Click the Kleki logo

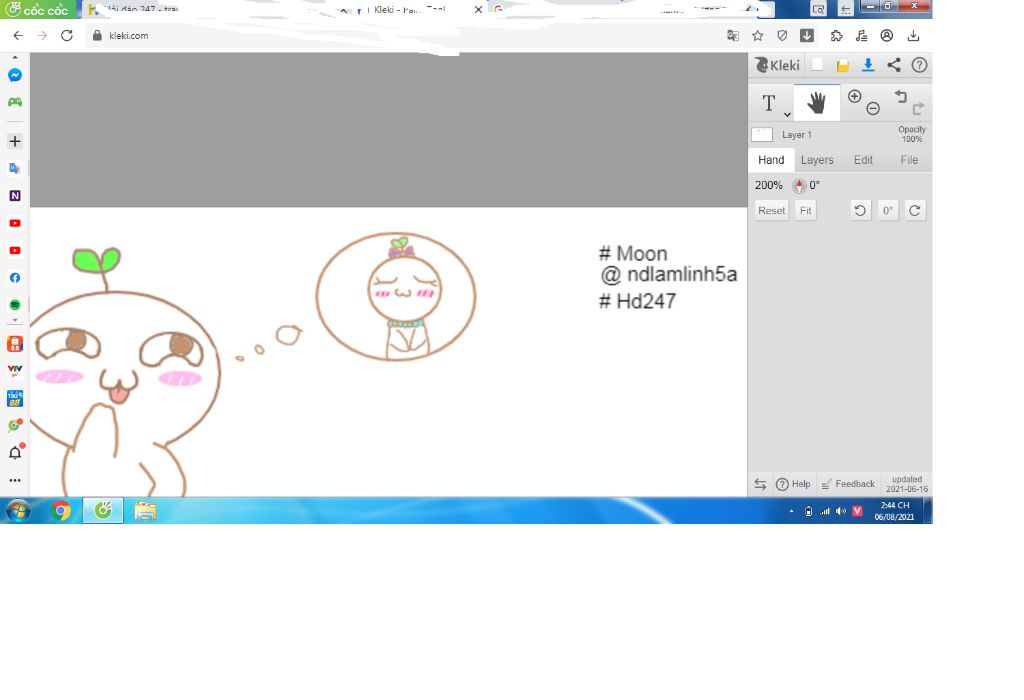tap(777, 65)
